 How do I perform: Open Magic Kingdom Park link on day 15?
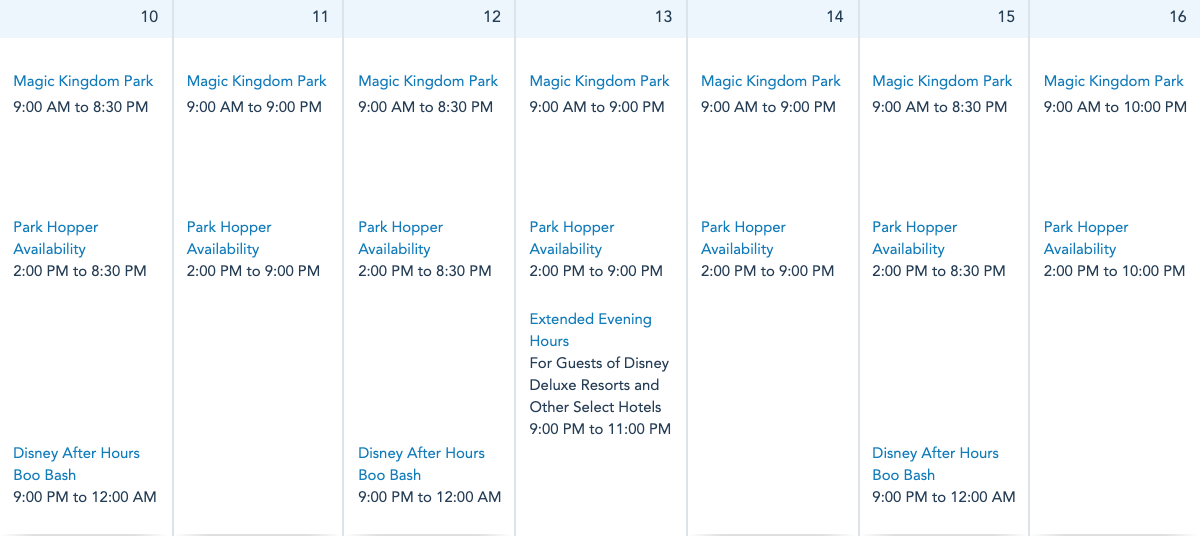(942, 81)
